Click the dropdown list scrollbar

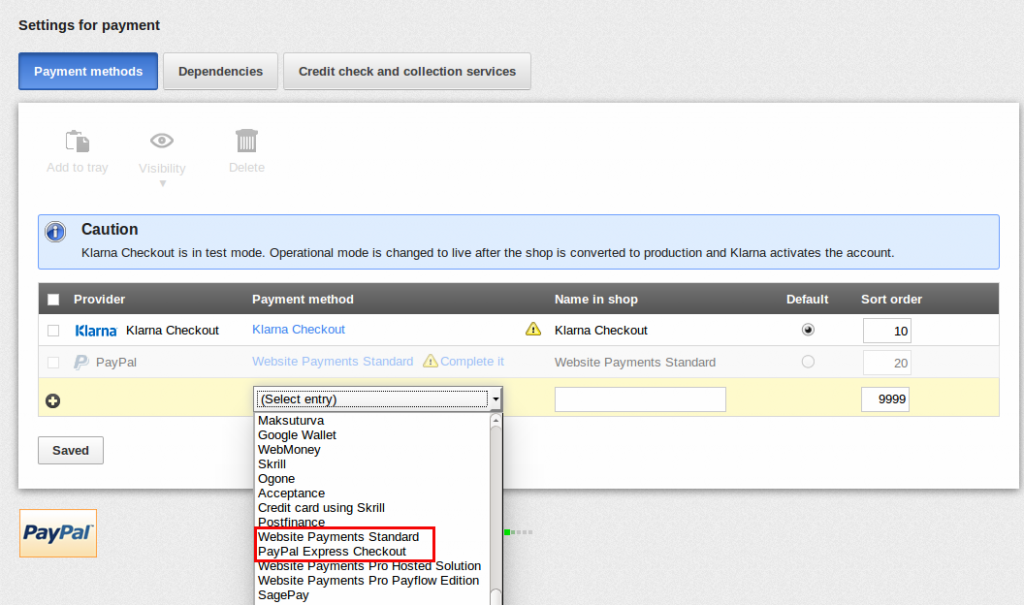(496, 510)
